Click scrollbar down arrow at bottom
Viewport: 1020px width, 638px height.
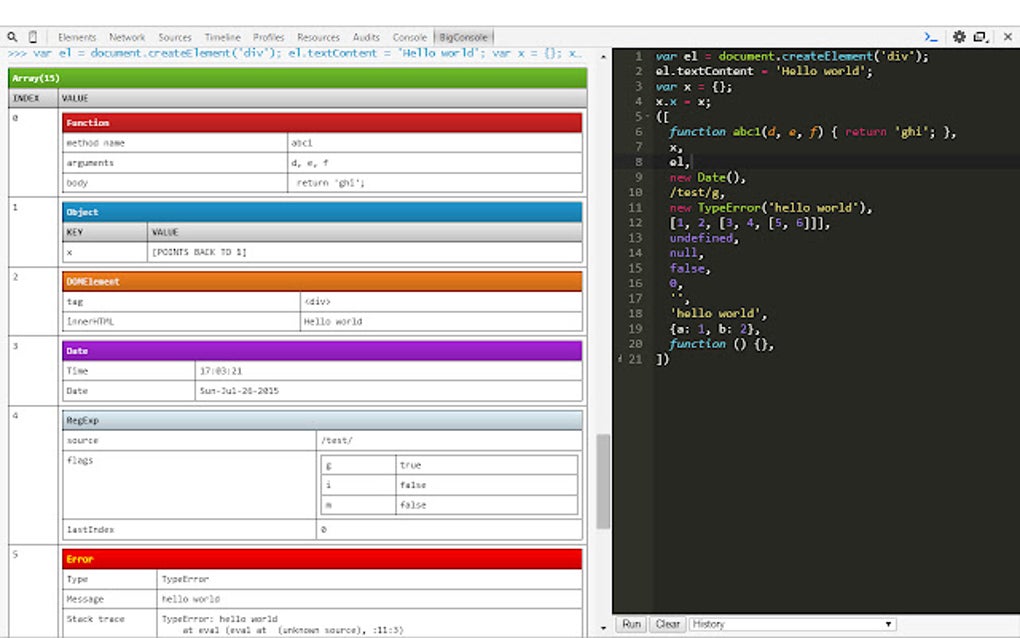[x=603, y=626]
